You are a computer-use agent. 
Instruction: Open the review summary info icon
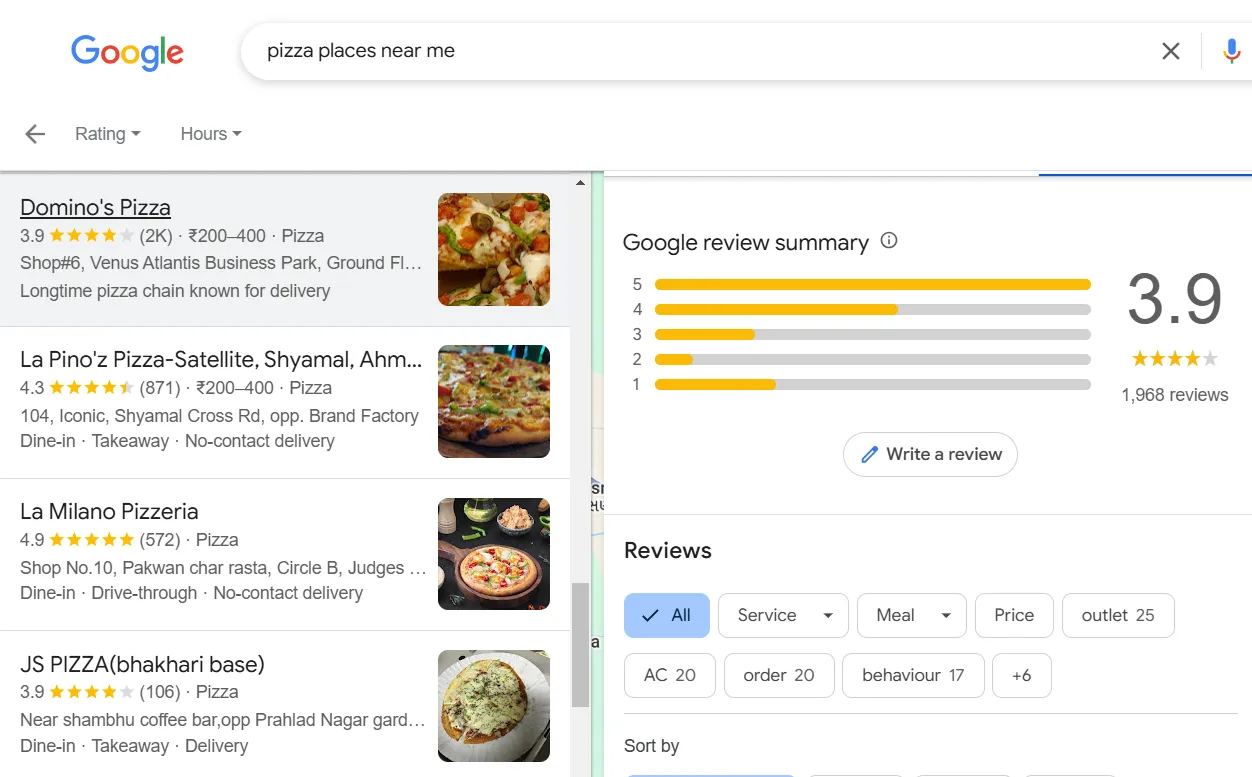coord(888,240)
